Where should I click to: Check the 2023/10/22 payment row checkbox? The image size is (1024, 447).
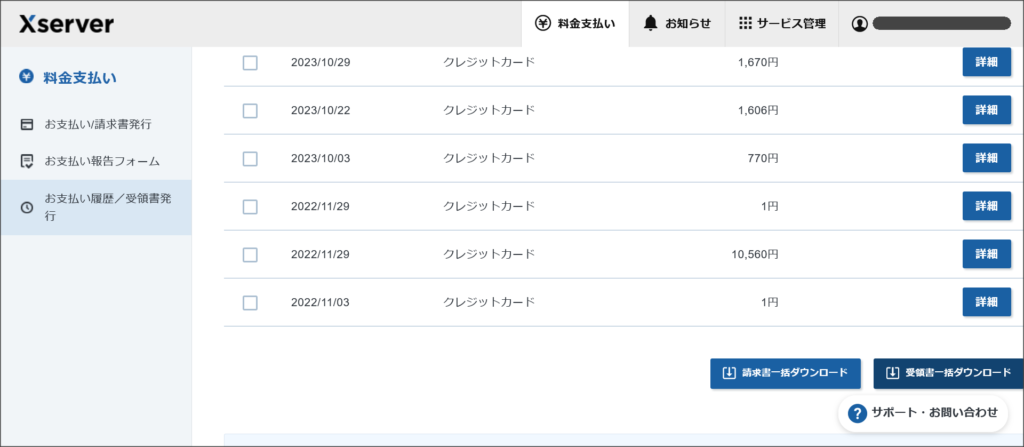250,110
